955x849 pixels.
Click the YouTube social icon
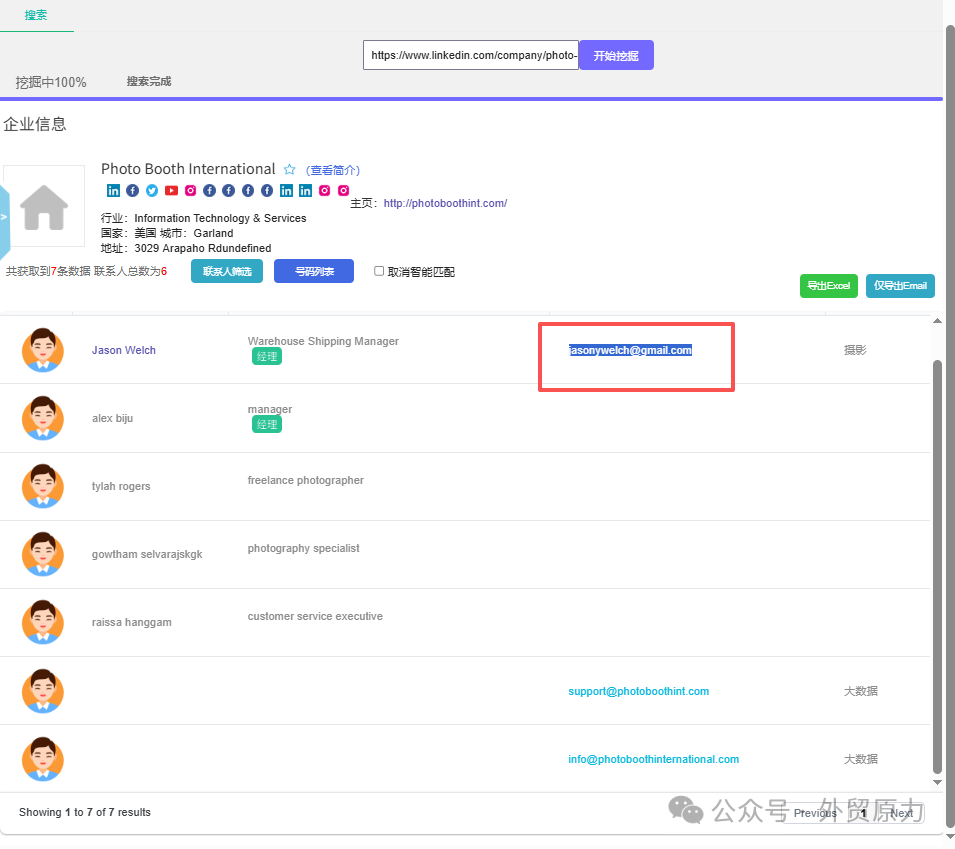tap(171, 191)
